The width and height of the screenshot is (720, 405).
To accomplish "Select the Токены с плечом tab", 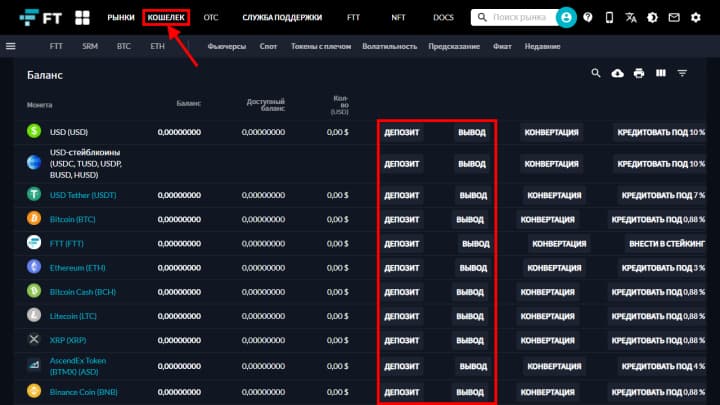I will click(x=321, y=46).
